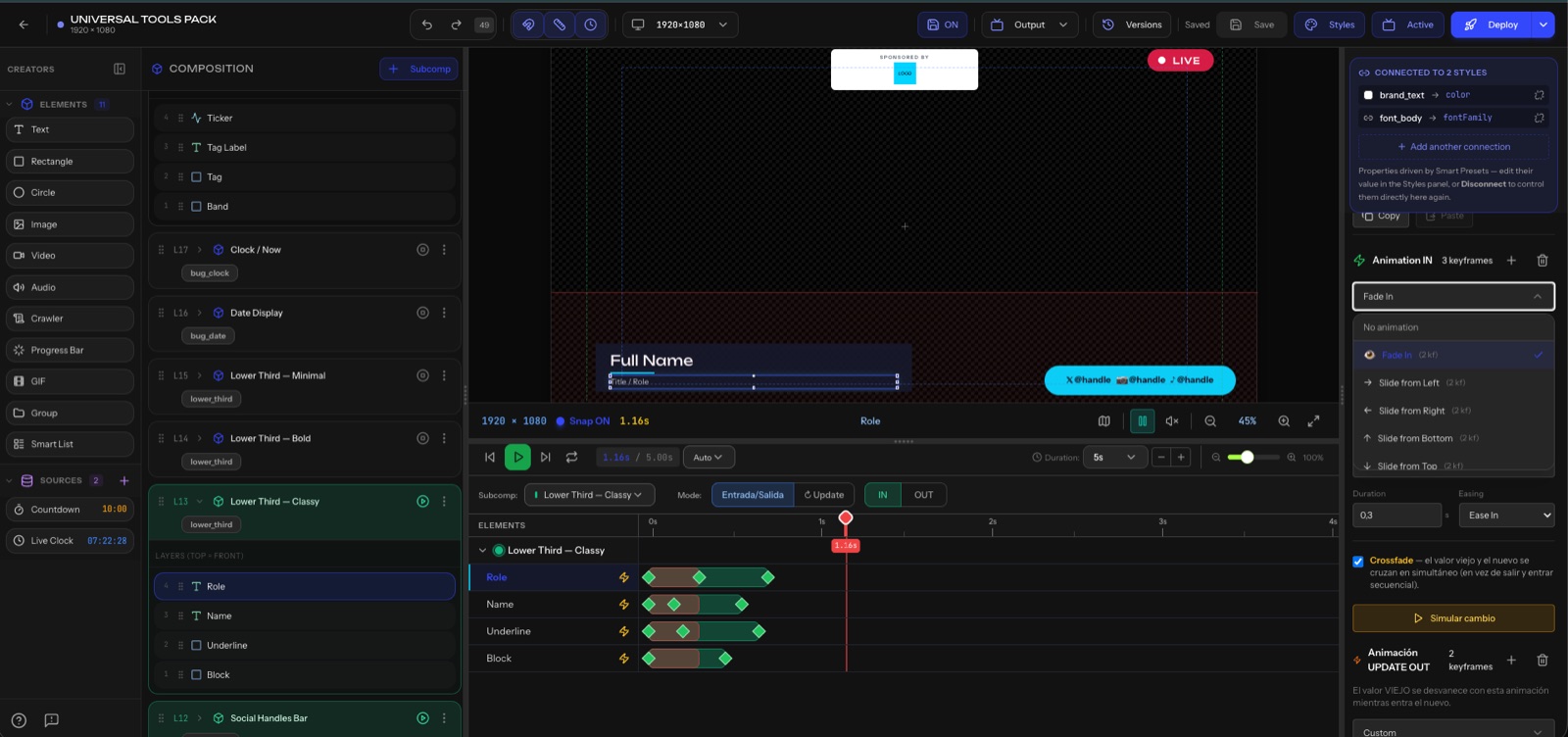Click the map/guides icon in the preview bar
Viewport: 1568px width, 737px height.
point(1104,420)
